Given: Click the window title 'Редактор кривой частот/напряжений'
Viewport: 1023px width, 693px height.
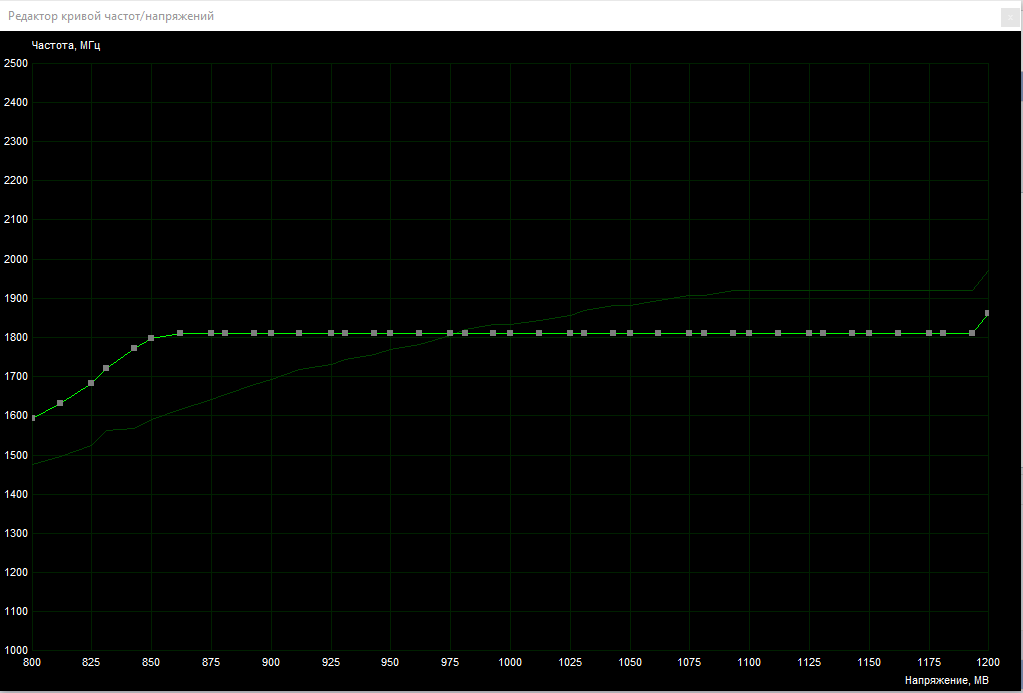Looking at the screenshot, I should [x=111, y=16].
